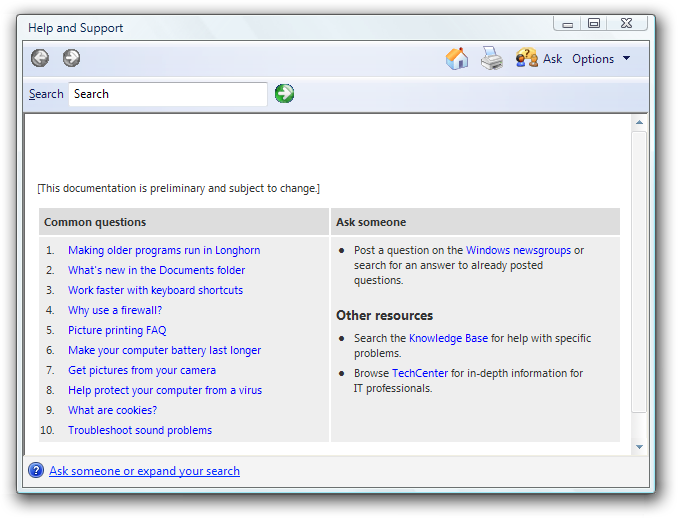Open What's new in the Documents folder
Viewport: 678px width, 518px height.
coord(156,270)
